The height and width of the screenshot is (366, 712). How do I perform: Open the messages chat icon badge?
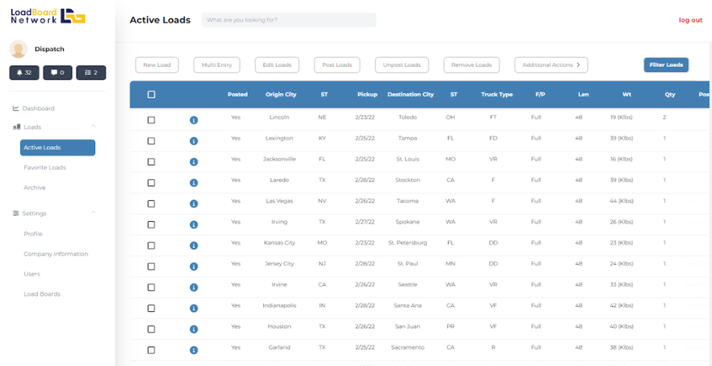pos(58,73)
